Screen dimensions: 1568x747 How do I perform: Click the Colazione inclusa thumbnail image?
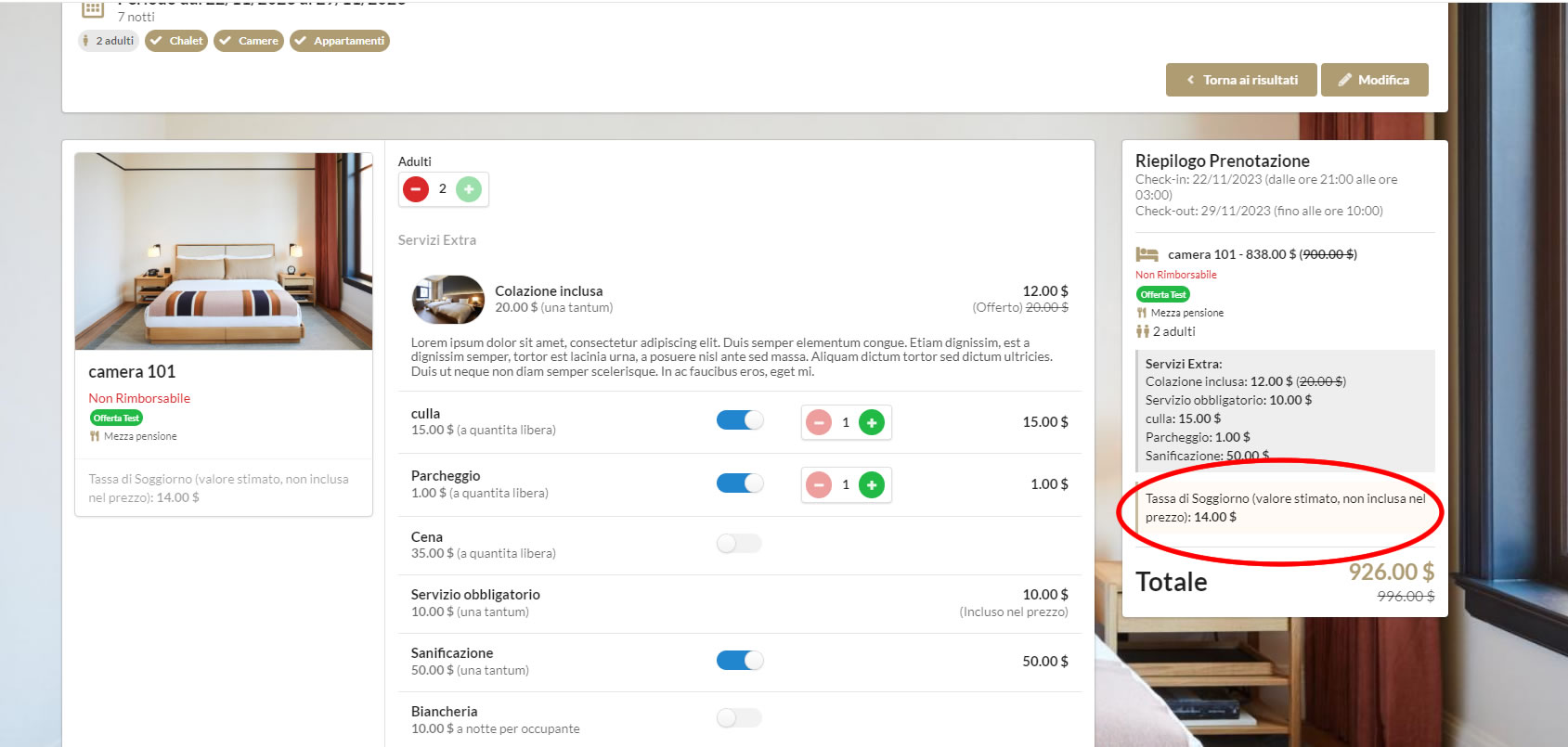pos(447,299)
